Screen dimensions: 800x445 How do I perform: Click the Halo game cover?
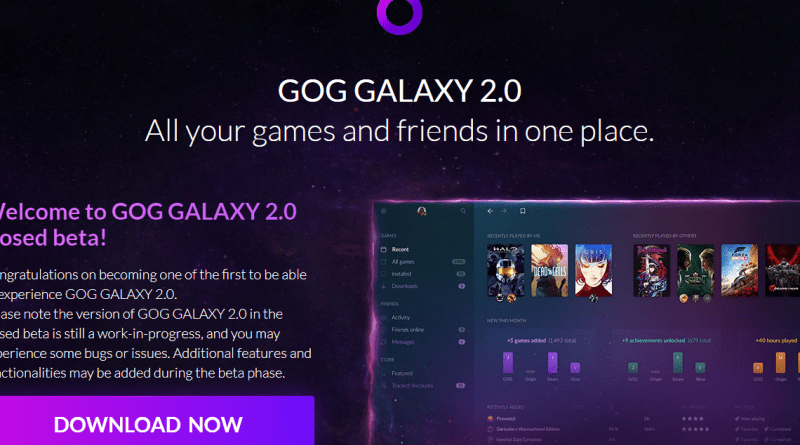click(506, 271)
